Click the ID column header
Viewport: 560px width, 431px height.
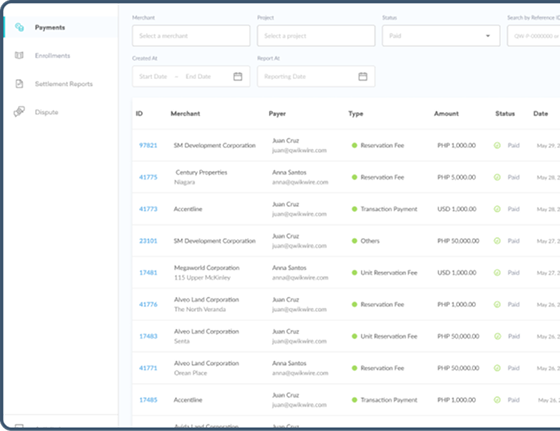pos(139,114)
